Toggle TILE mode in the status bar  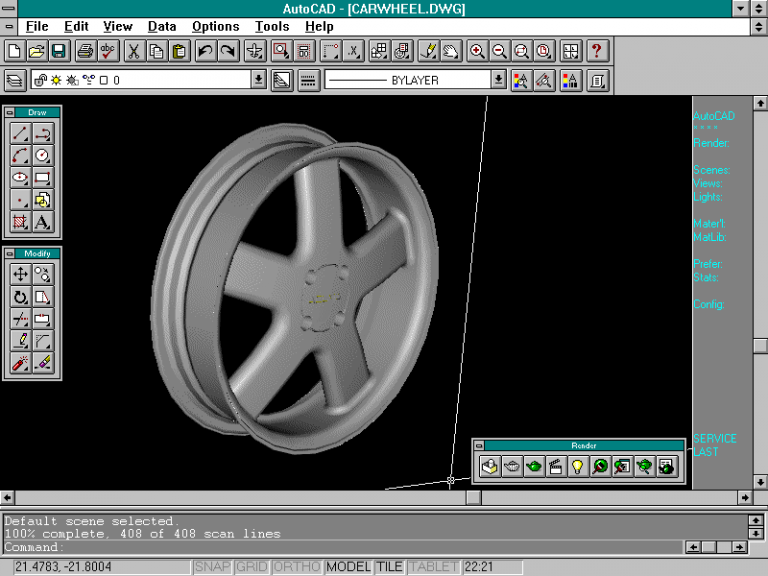coord(389,567)
